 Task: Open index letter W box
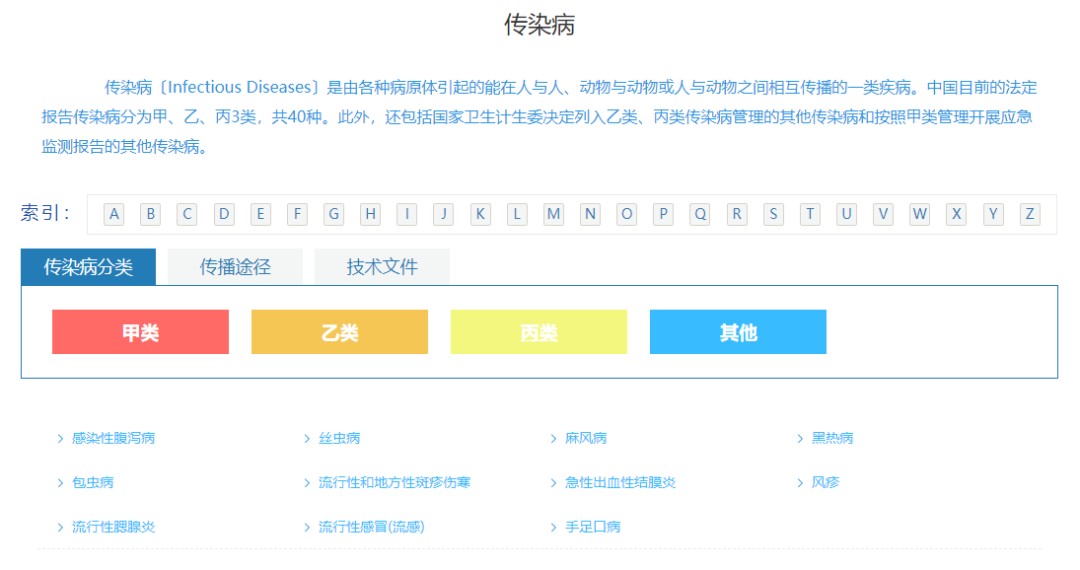(920, 214)
